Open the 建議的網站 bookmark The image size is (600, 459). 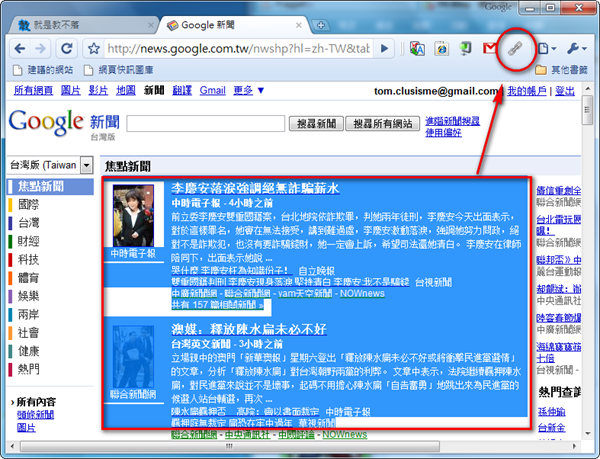coord(43,70)
